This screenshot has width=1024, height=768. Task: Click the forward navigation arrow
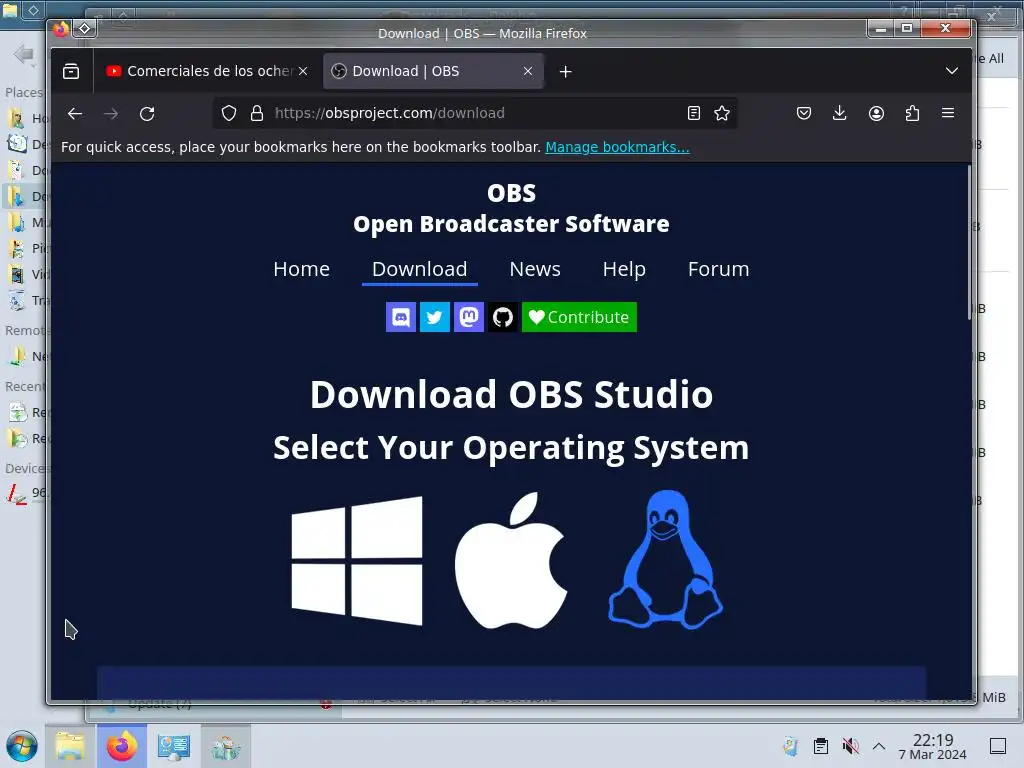(111, 114)
